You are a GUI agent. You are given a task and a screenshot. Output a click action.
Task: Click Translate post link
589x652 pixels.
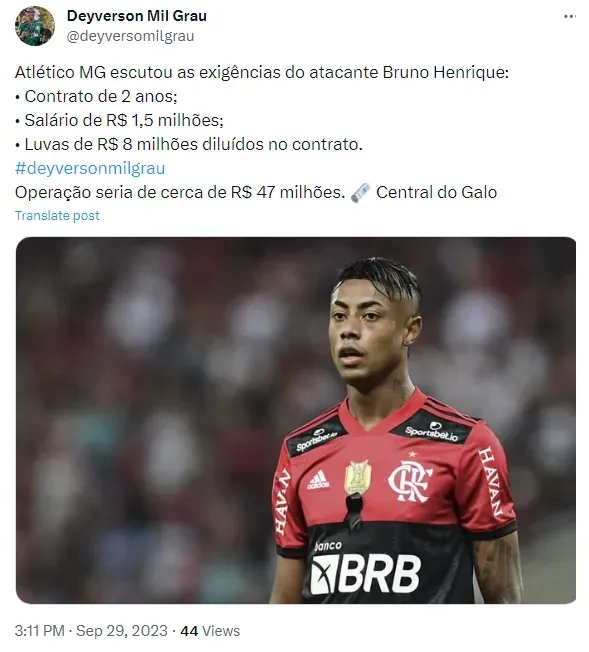click(57, 215)
